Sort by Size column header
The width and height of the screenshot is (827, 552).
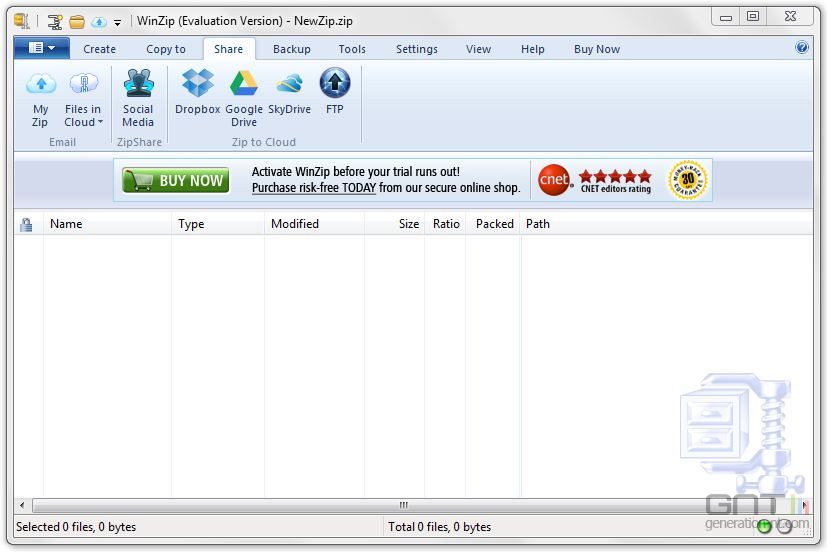395,224
